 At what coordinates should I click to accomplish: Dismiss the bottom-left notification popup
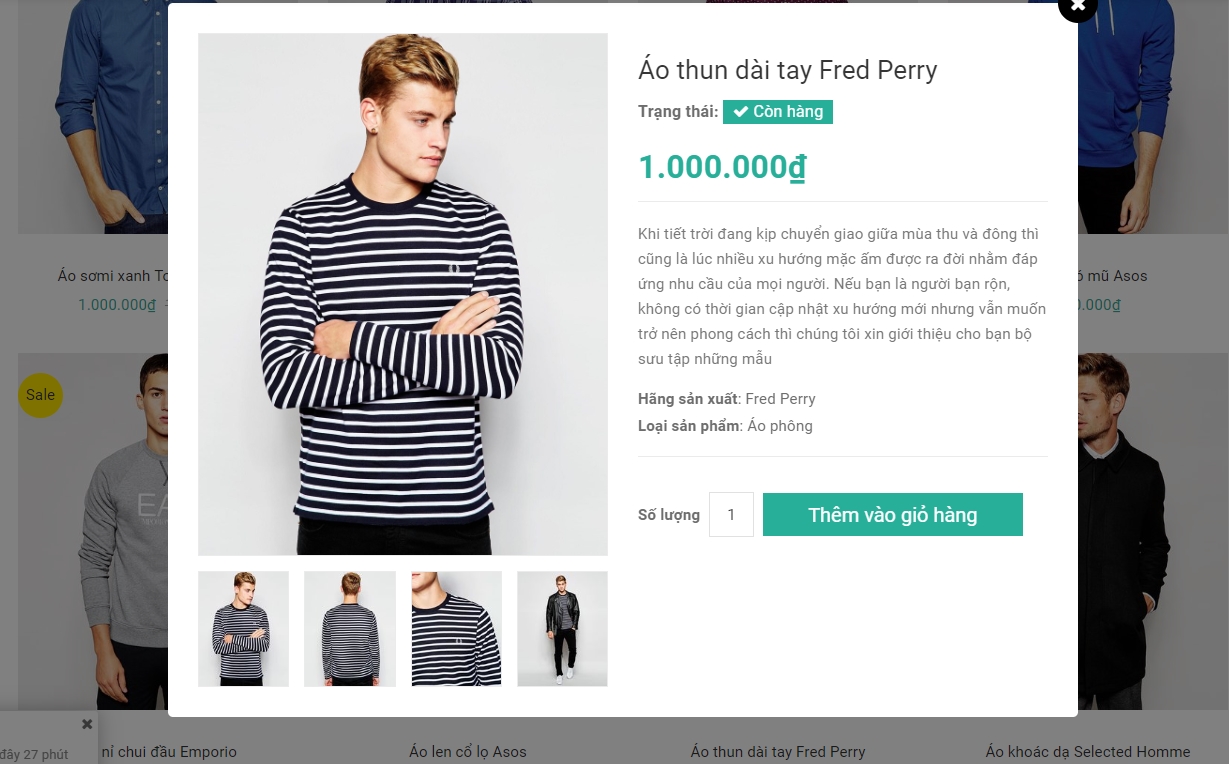(x=87, y=724)
